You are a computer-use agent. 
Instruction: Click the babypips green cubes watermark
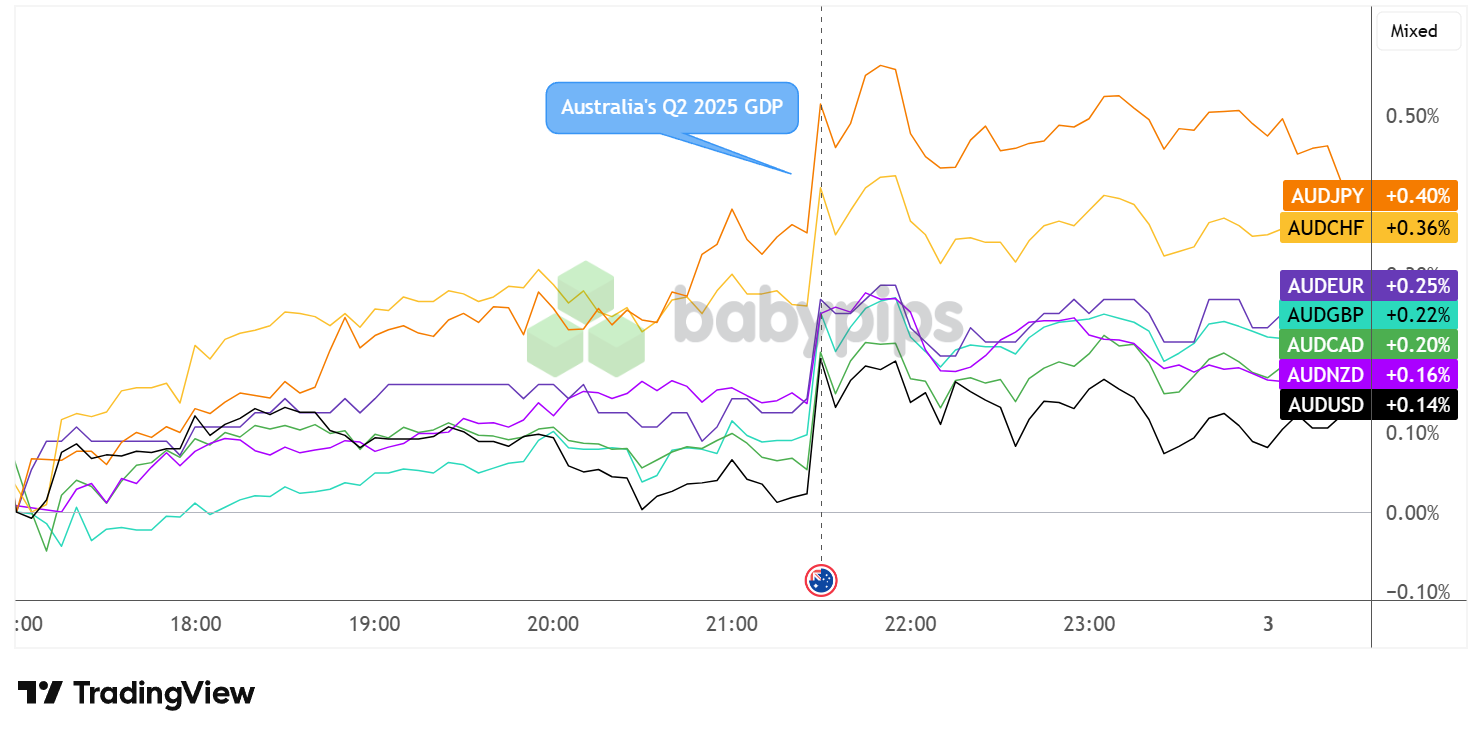tap(585, 318)
